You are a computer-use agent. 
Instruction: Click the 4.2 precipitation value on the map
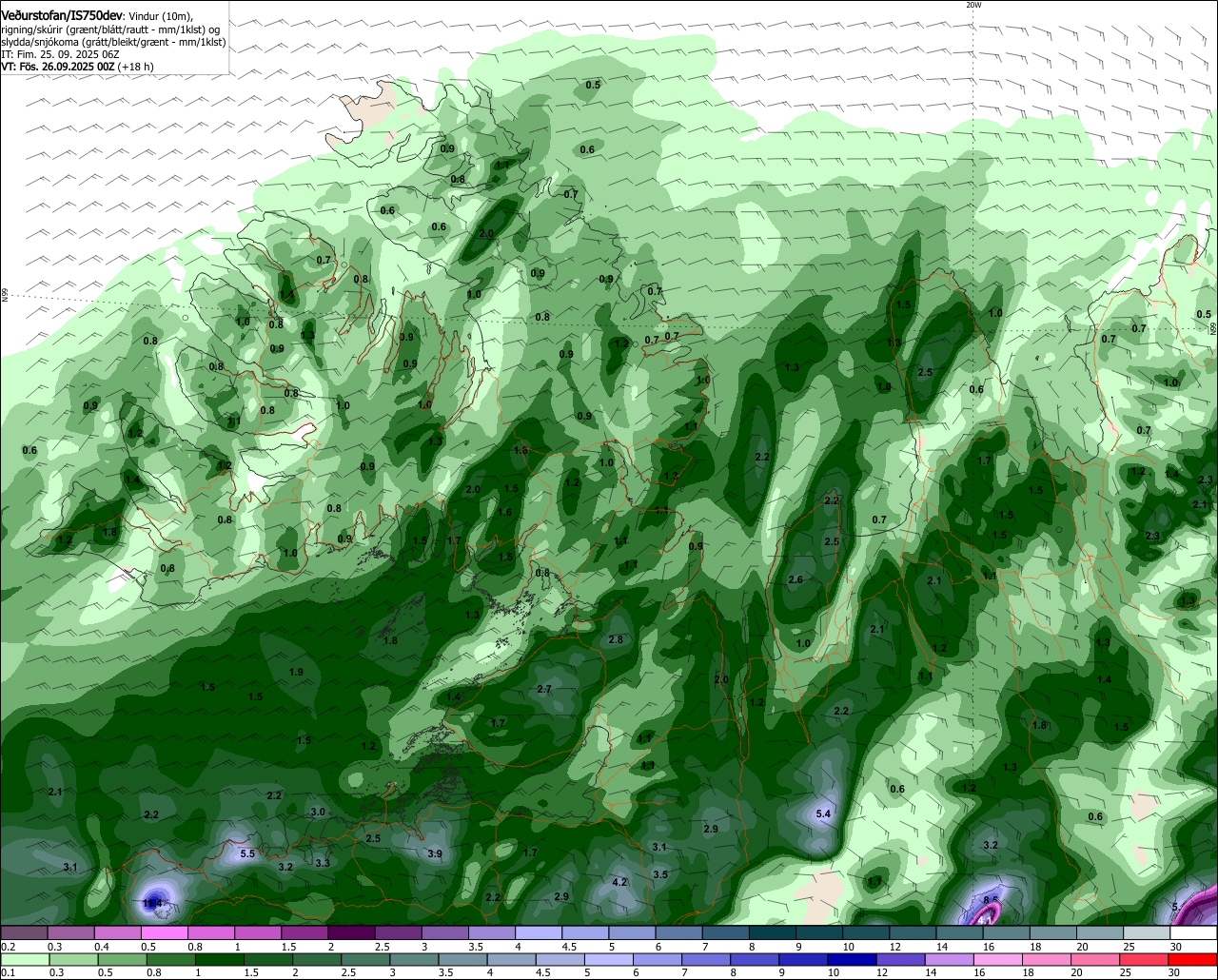point(619,882)
